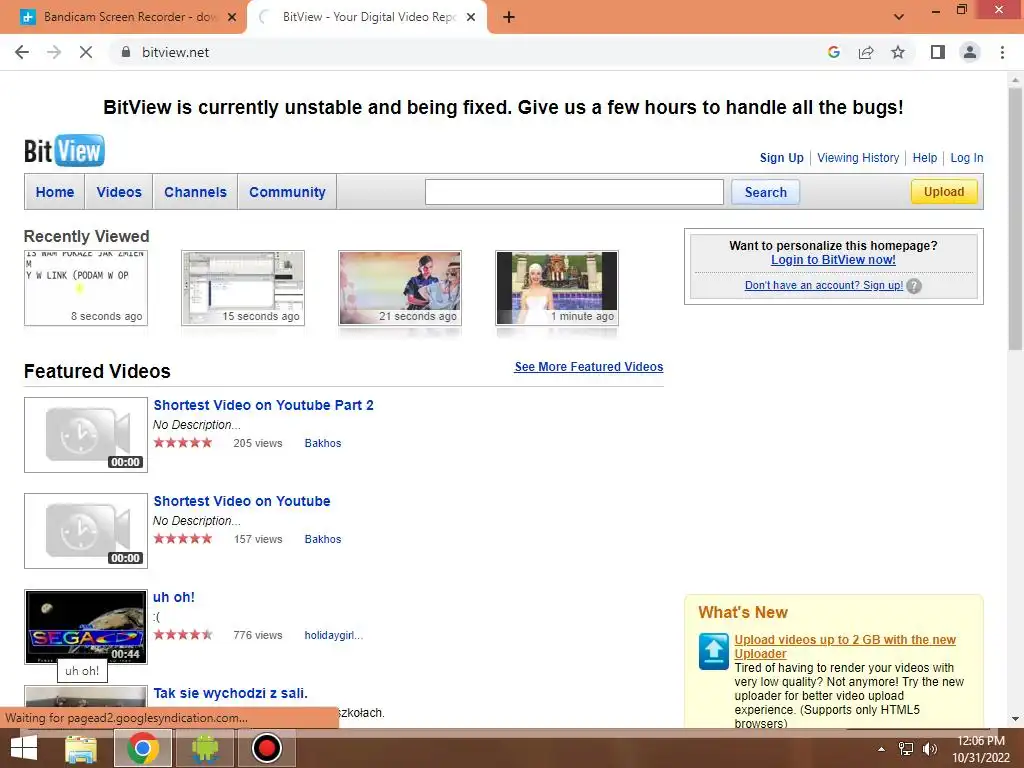Click the SEGA CD video thumbnail
1024x768 pixels.
tap(86, 627)
